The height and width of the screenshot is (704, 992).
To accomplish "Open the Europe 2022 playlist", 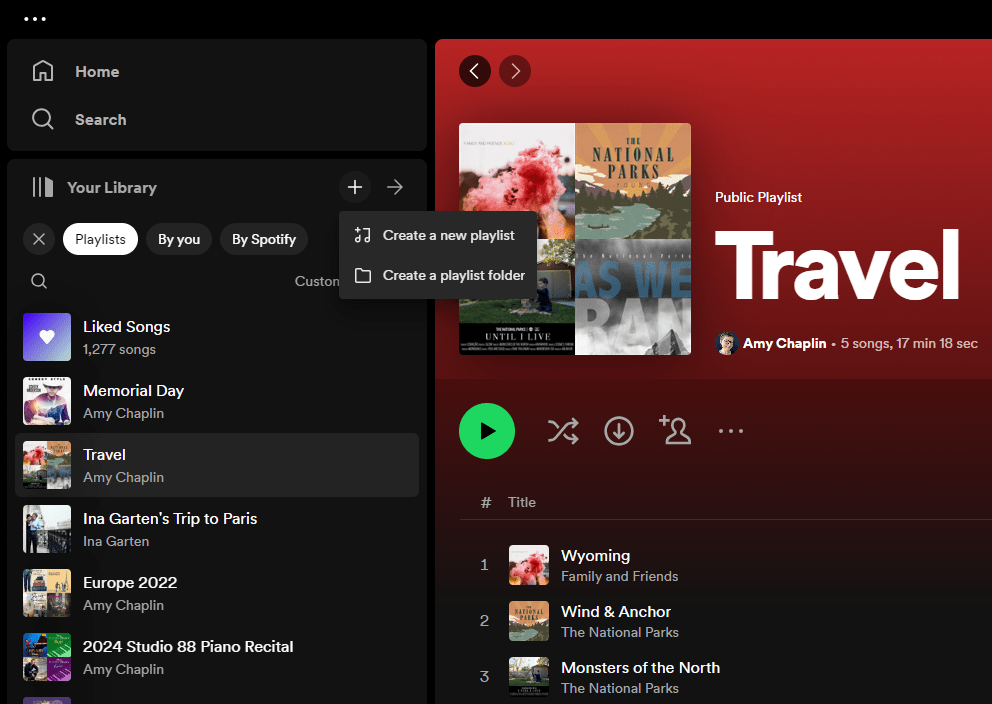I will (x=217, y=593).
